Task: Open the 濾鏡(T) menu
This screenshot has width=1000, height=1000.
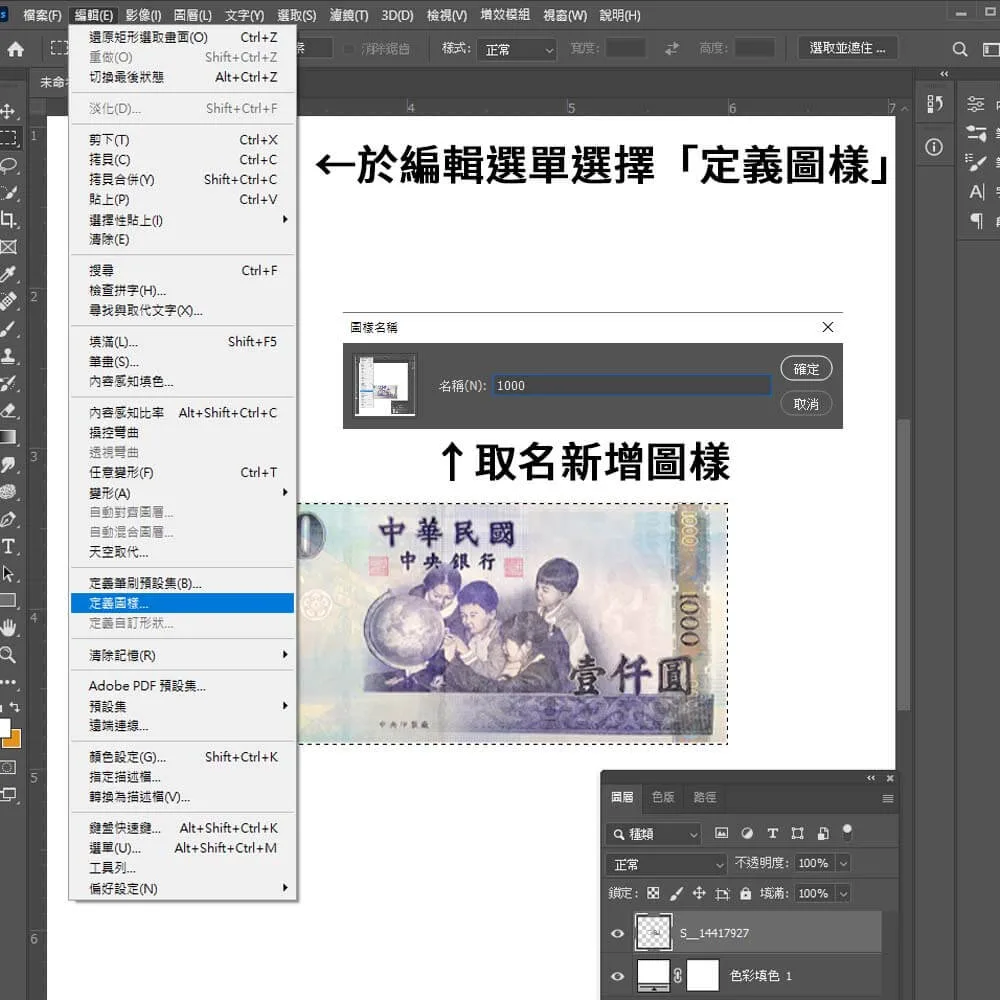Action: click(x=348, y=15)
